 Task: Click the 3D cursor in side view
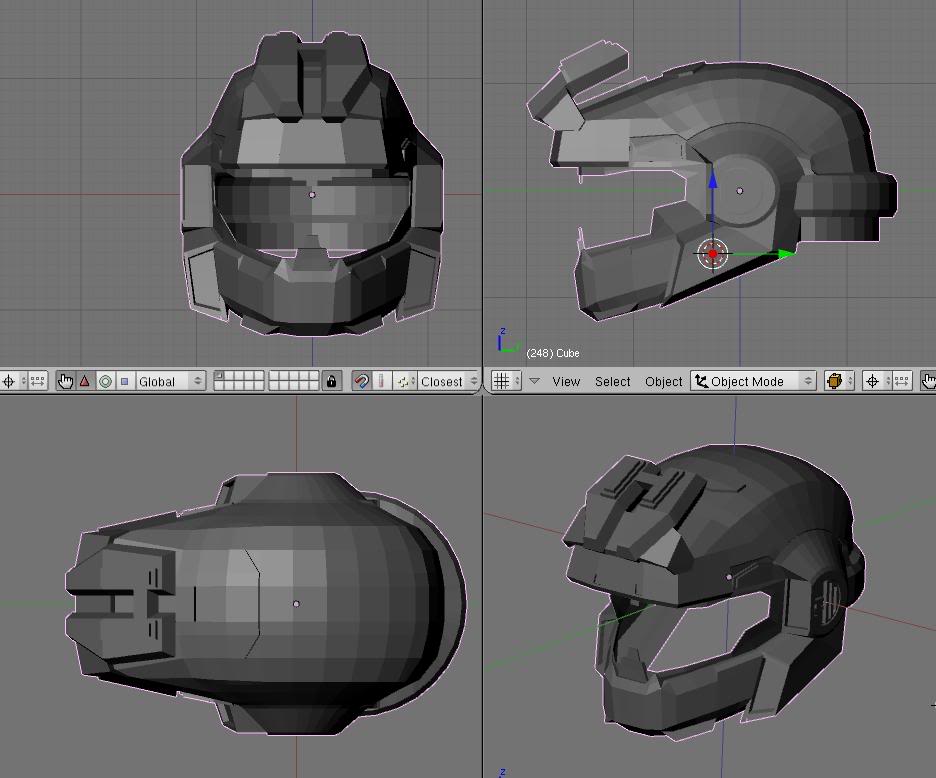click(x=712, y=254)
